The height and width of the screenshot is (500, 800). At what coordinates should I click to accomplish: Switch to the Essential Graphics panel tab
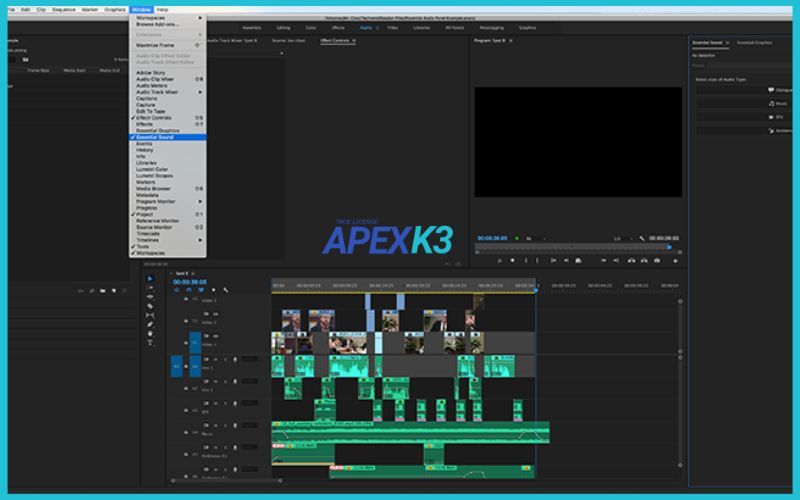pos(754,42)
